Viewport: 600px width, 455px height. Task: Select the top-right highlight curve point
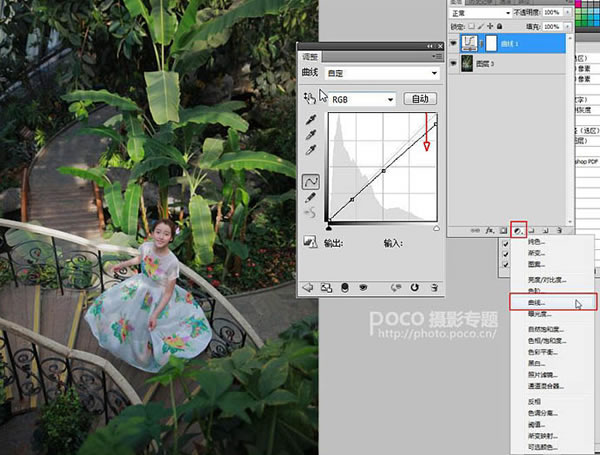pyautogui.click(x=436, y=124)
